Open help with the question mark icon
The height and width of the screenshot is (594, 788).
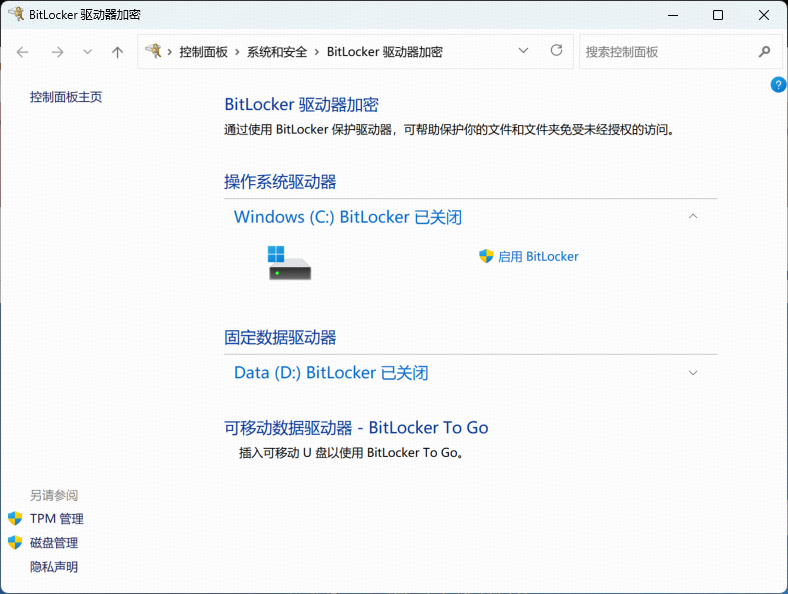coord(778,85)
